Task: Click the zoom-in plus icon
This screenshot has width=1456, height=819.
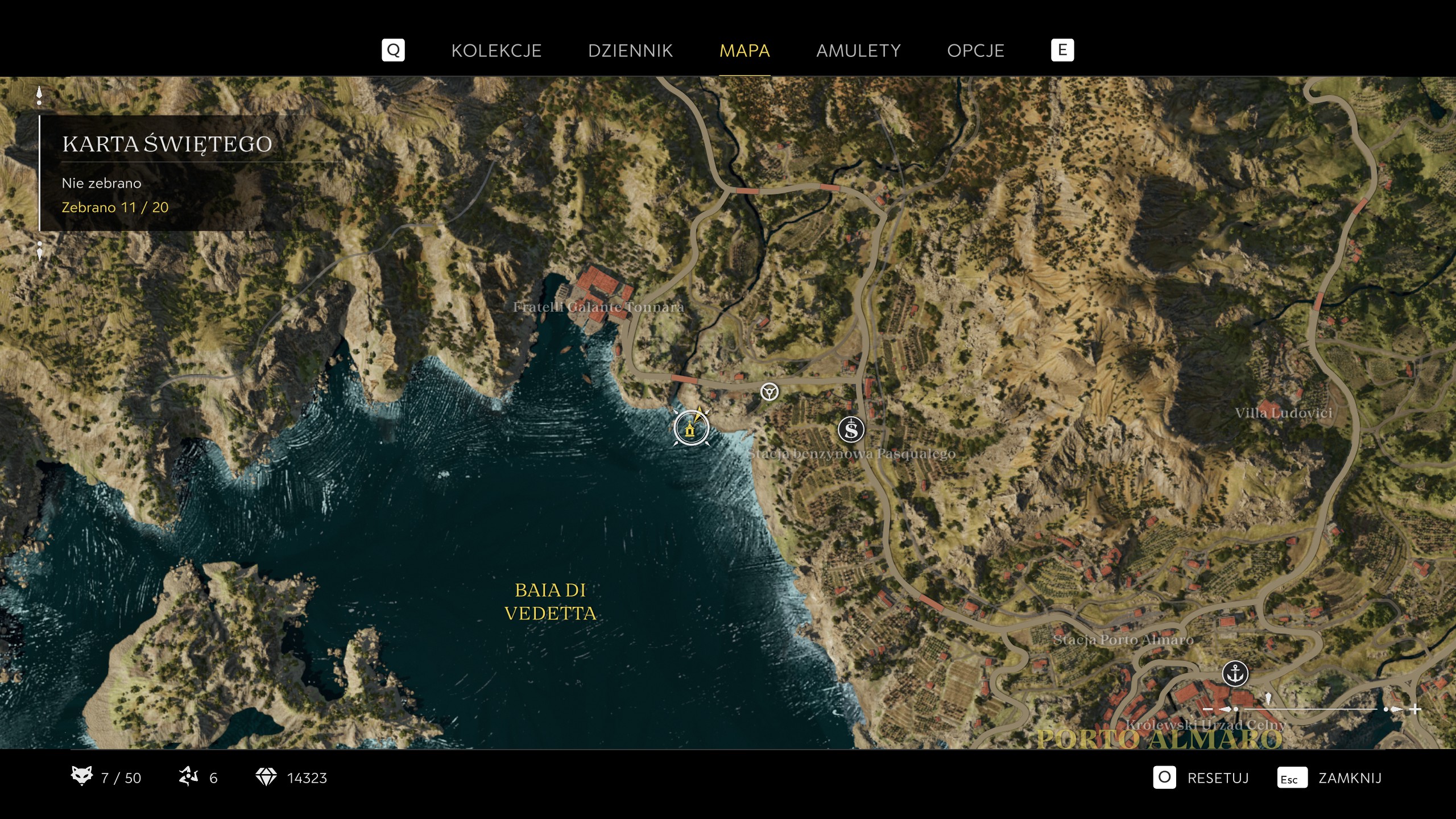Action: pos(1416,709)
